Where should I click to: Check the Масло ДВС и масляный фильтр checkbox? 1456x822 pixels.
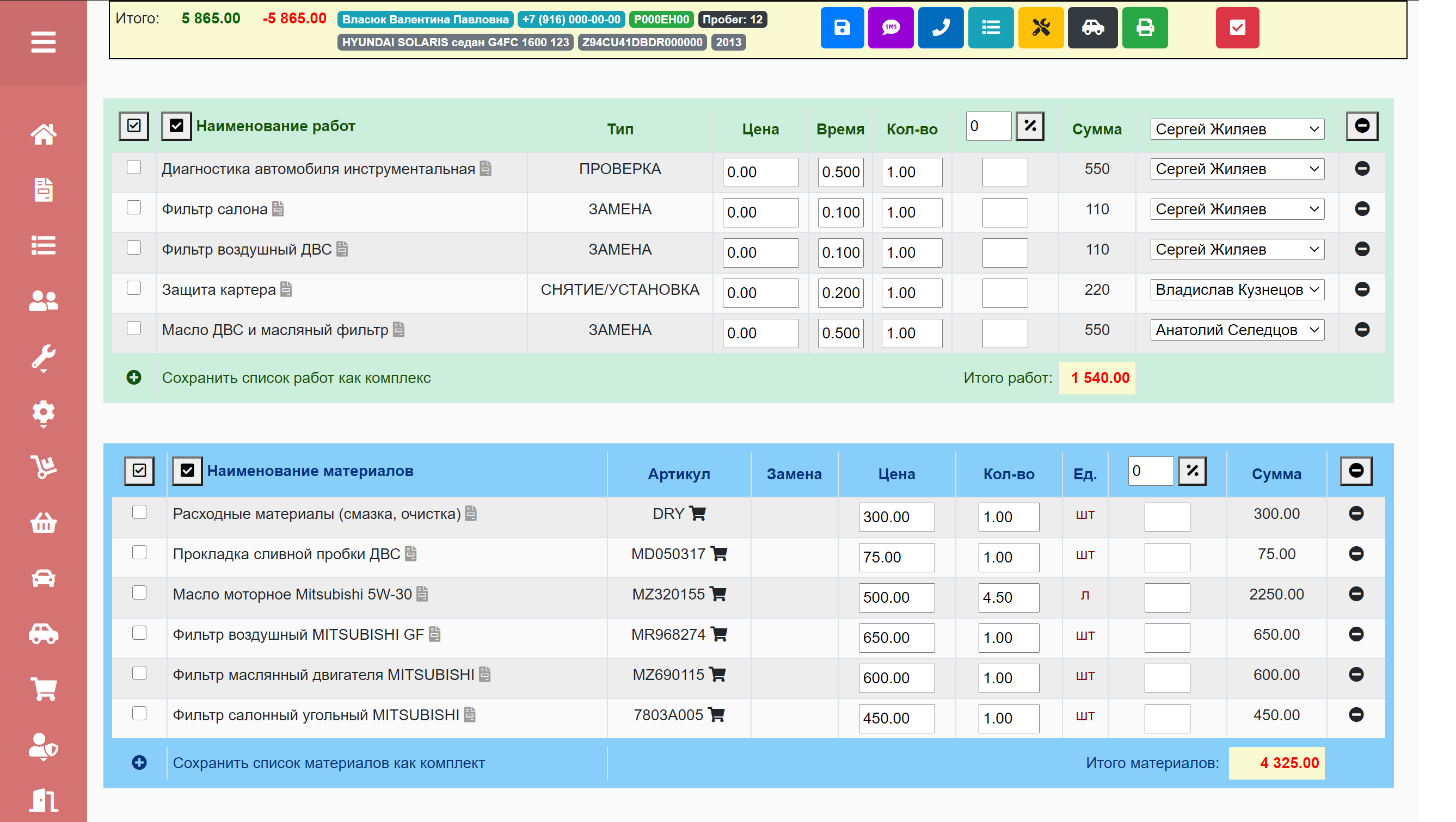point(133,327)
